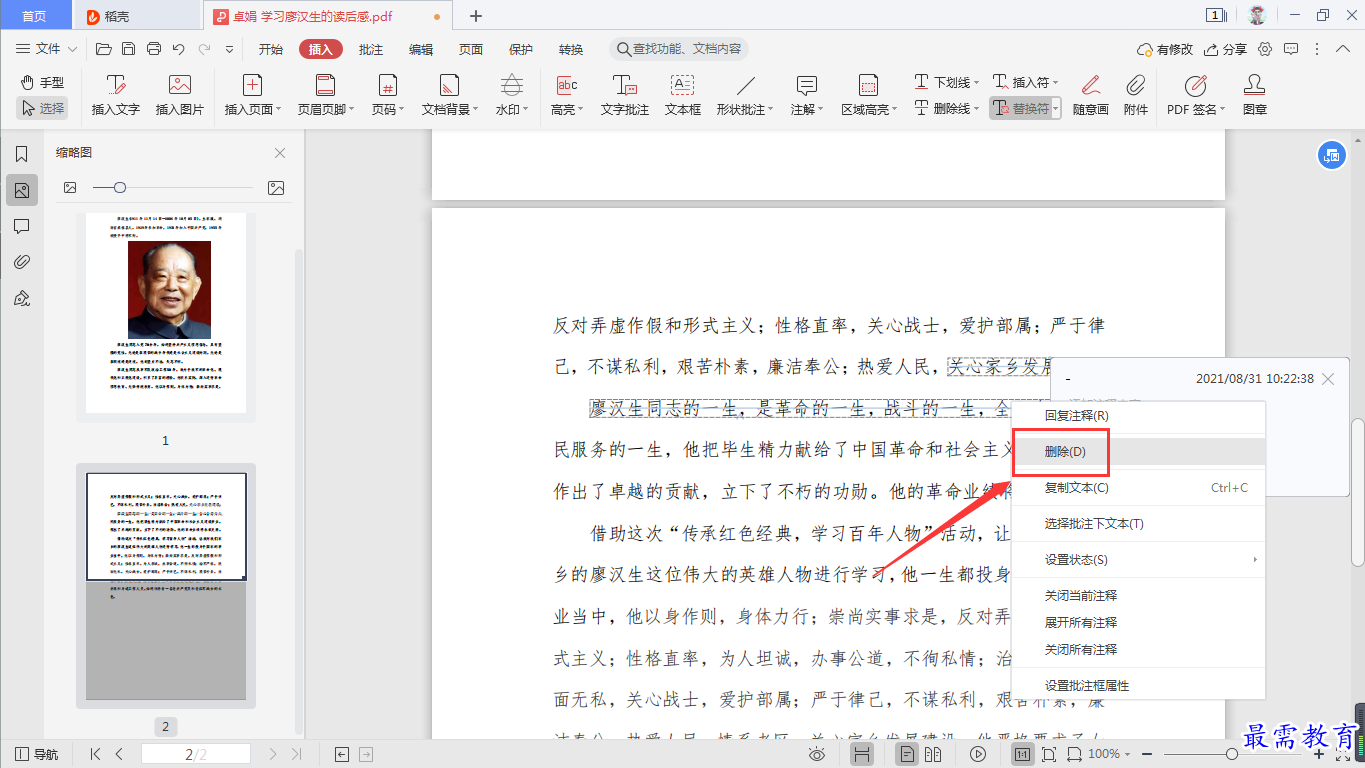Expand the 替换符 dropdown arrow
Image resolution: width=1365 pixels, height=768 pixels.
click(1055, 108)
